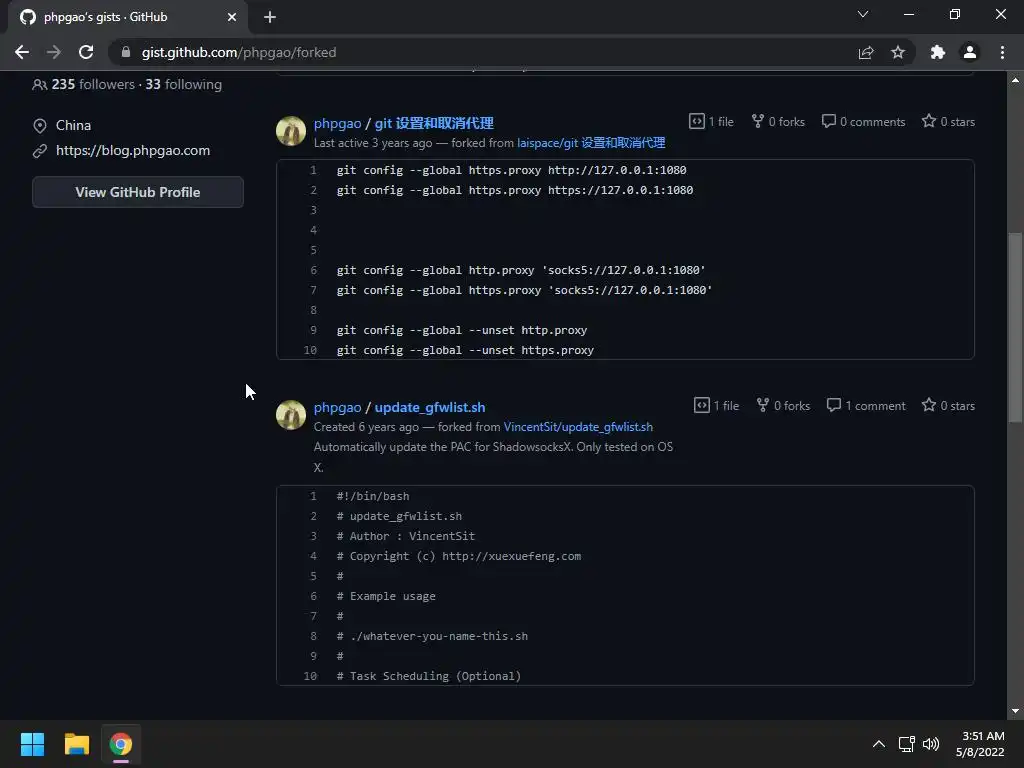Show hidden system tray icons

pyautogui.click(x=879, y=744)
